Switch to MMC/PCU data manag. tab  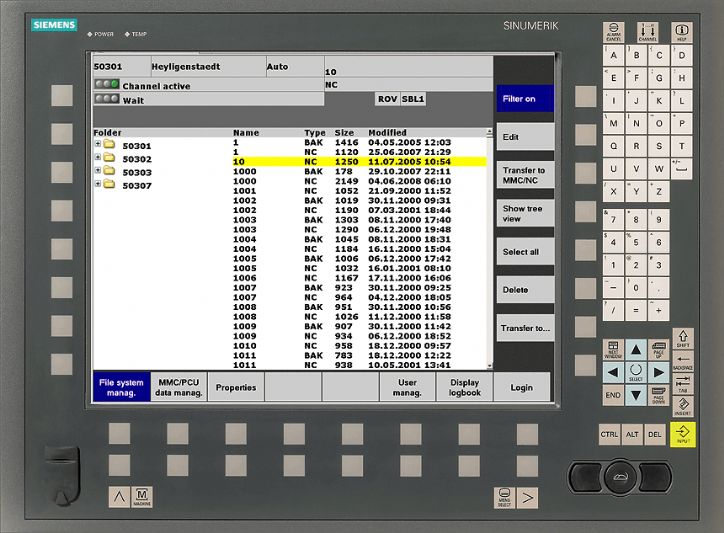[x=179, y=388]
